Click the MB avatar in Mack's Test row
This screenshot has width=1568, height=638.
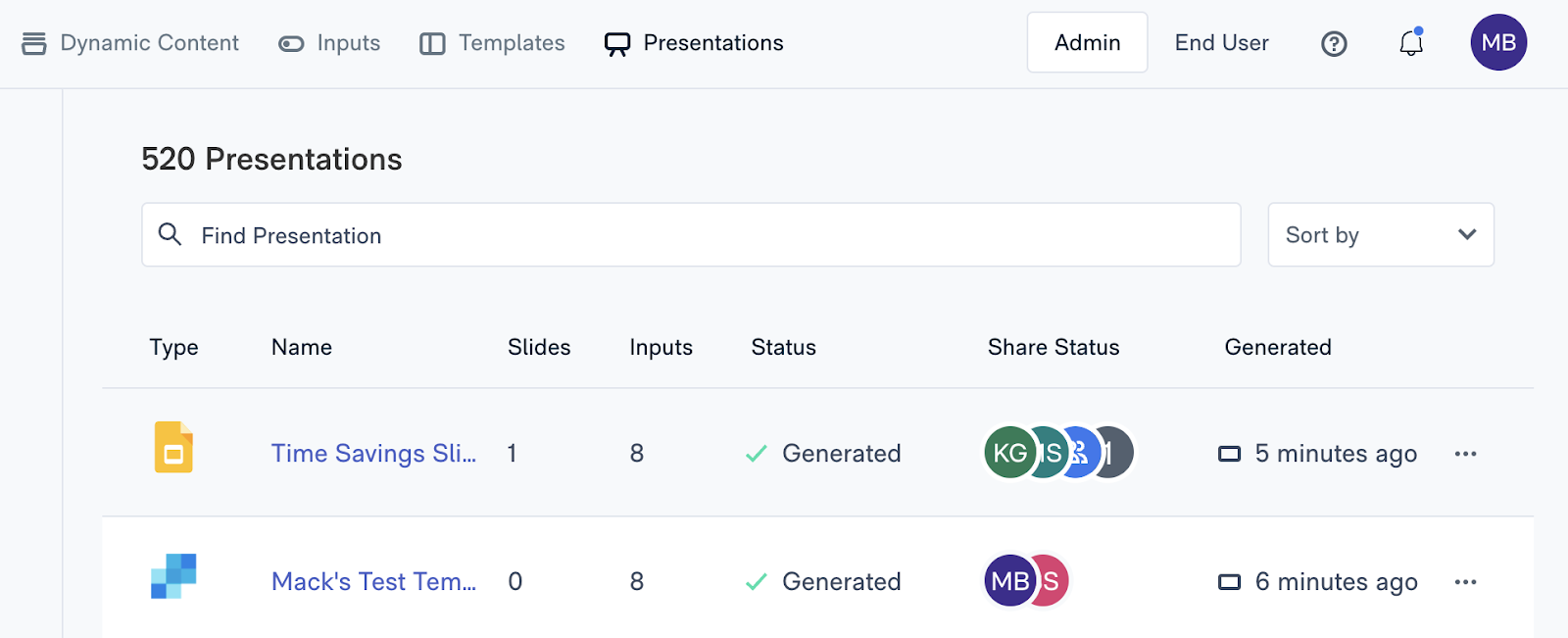(x=1009, y=581)
